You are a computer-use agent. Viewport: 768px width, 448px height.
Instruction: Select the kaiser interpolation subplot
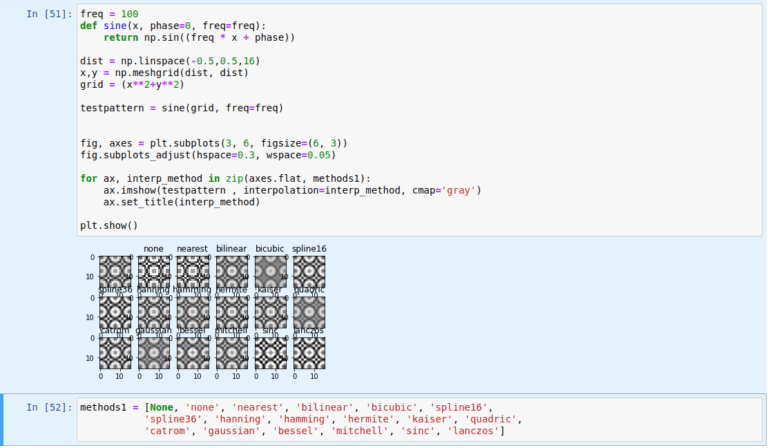270,311
